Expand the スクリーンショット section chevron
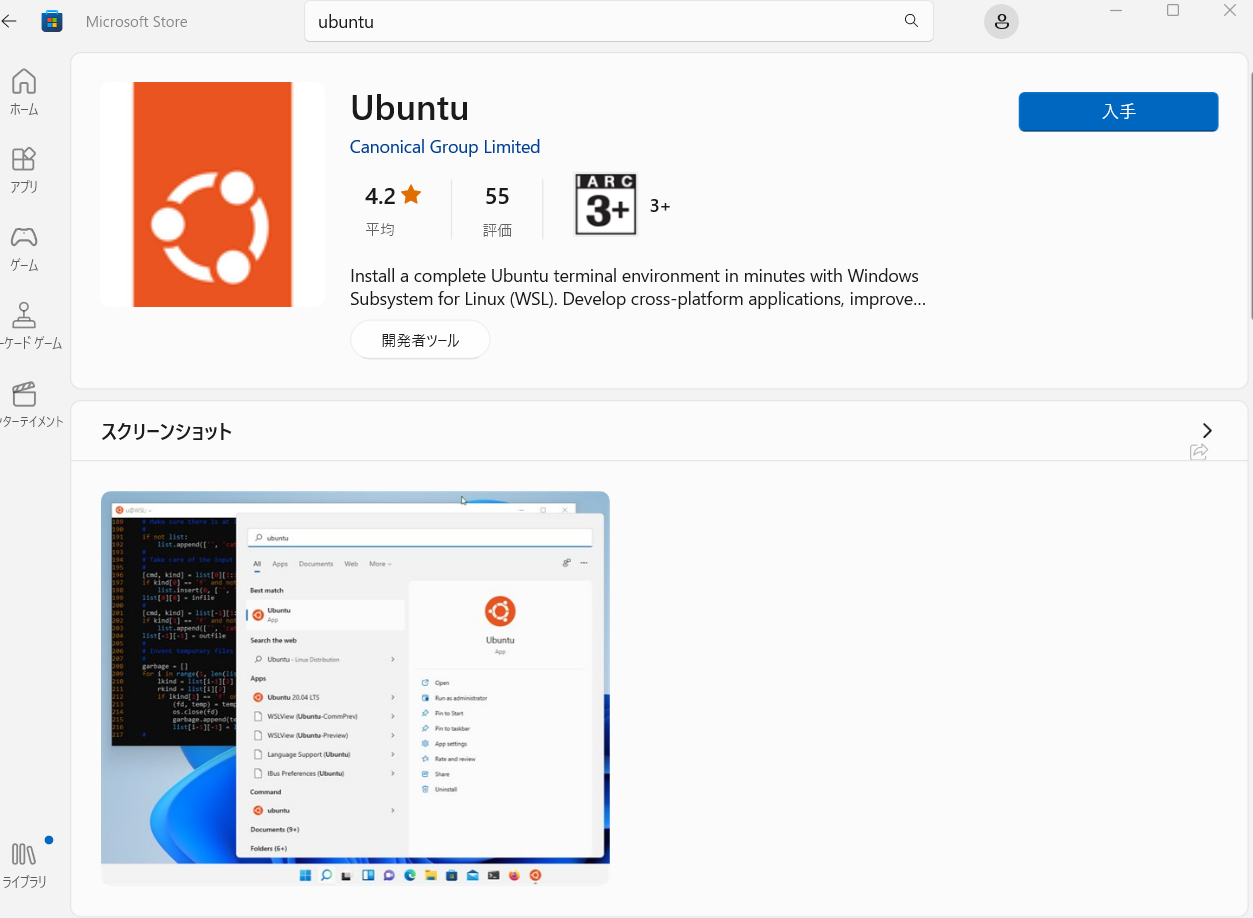 [1207, 430]
